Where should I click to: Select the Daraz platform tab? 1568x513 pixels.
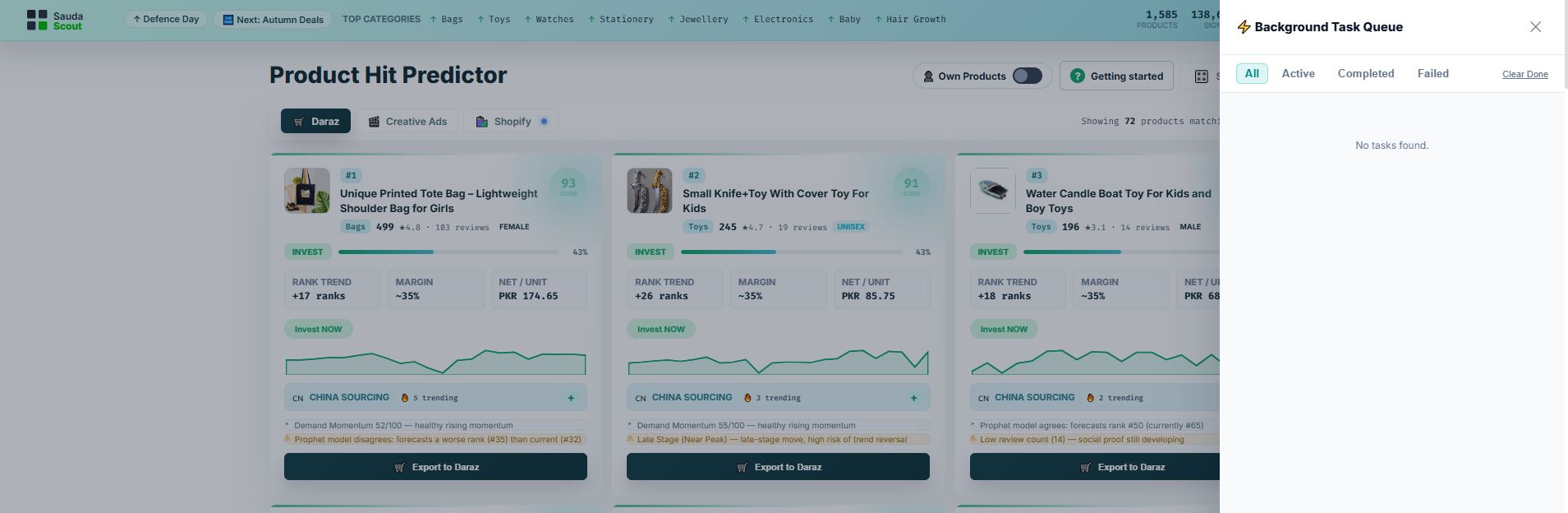tap(315, 121)
